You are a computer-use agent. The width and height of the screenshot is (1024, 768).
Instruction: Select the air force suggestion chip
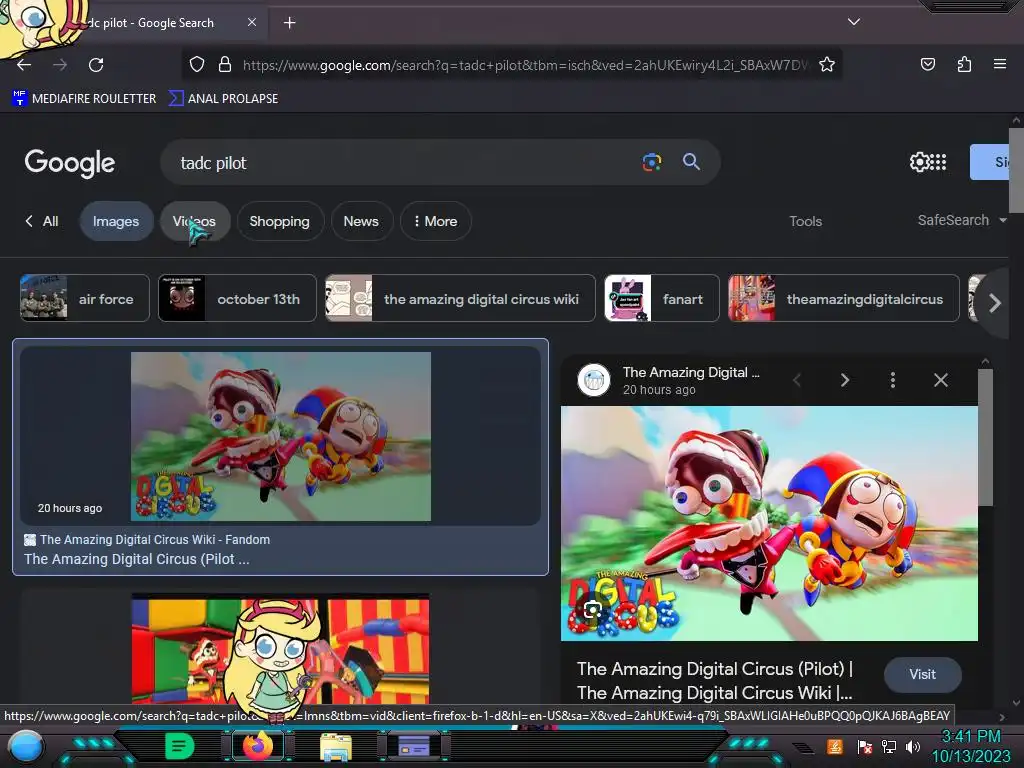(x=85, y=298)
